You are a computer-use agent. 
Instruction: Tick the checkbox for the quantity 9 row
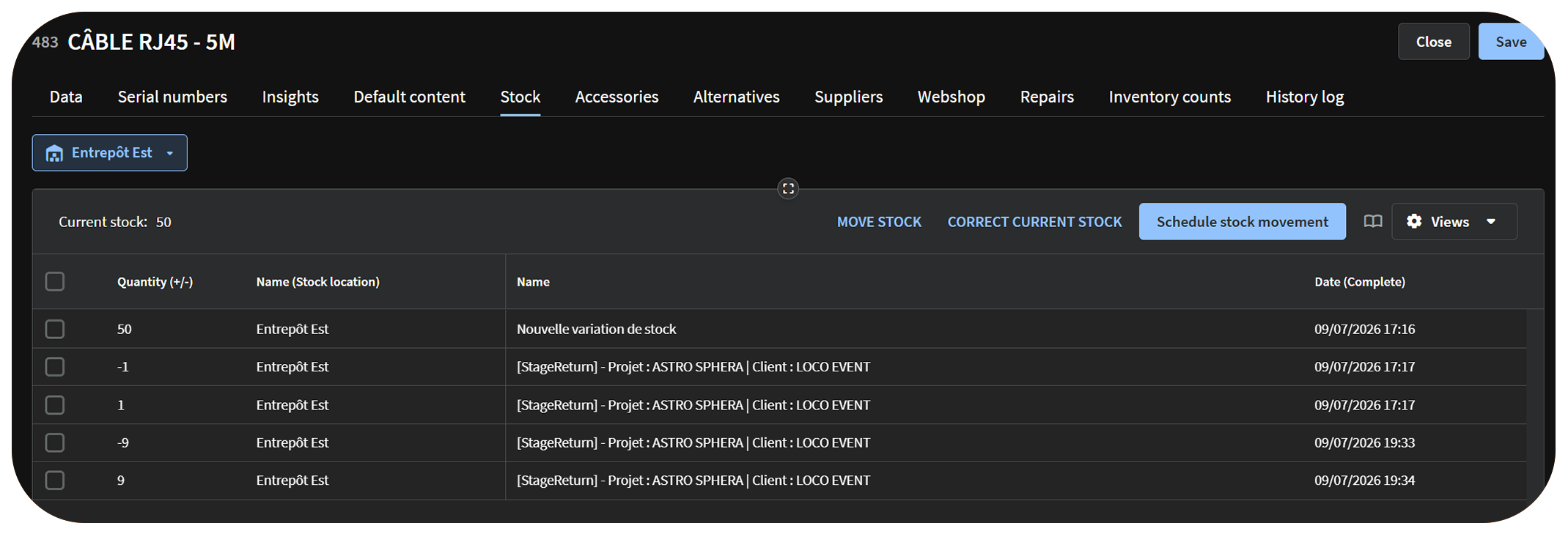point(55,481)
